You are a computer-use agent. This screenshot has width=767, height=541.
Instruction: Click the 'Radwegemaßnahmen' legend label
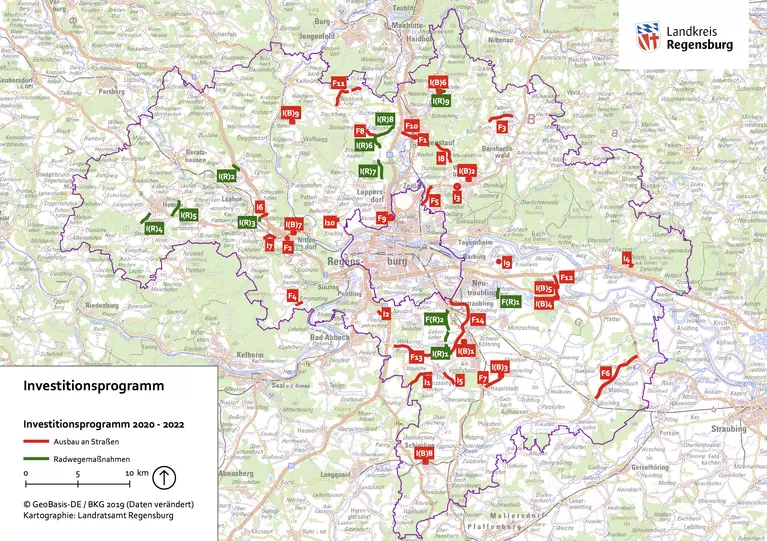[x=92, y=459]
